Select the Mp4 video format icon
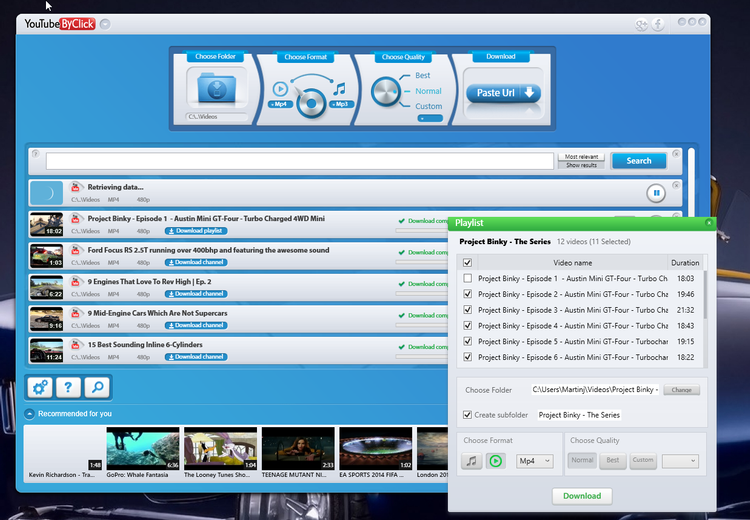The height and width of the screenshot is (520, 750). [280, 89]
